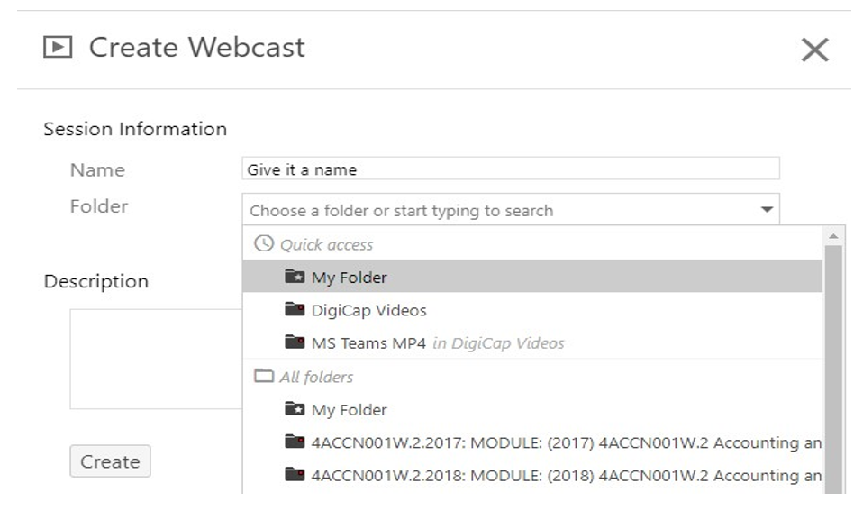This screenshot has width=853, height=515.
Task: Click the 4ACCN001W.2.2017 module folder icon
Action: (x=295, y=441)
